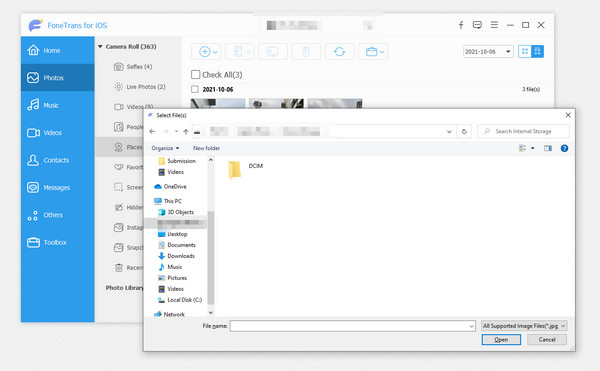Click the Export to PC monitor icon
This screenshot has width=600, height=371.
click(x=272, y=52)
